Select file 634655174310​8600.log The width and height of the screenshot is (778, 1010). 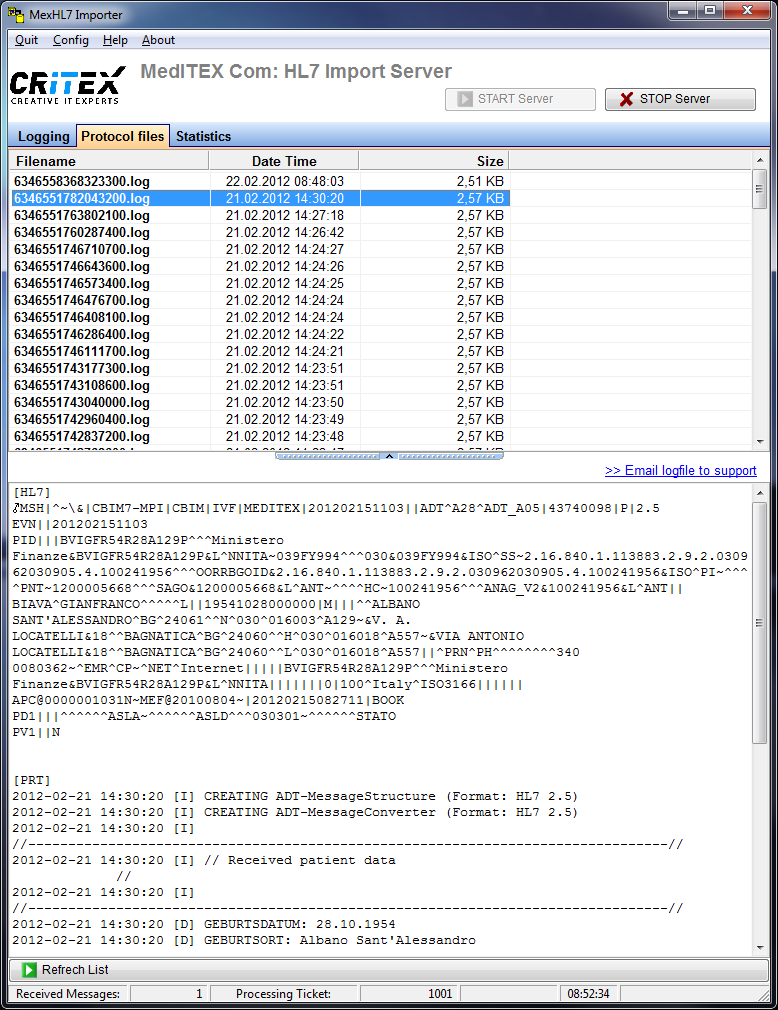coord(82,385)
